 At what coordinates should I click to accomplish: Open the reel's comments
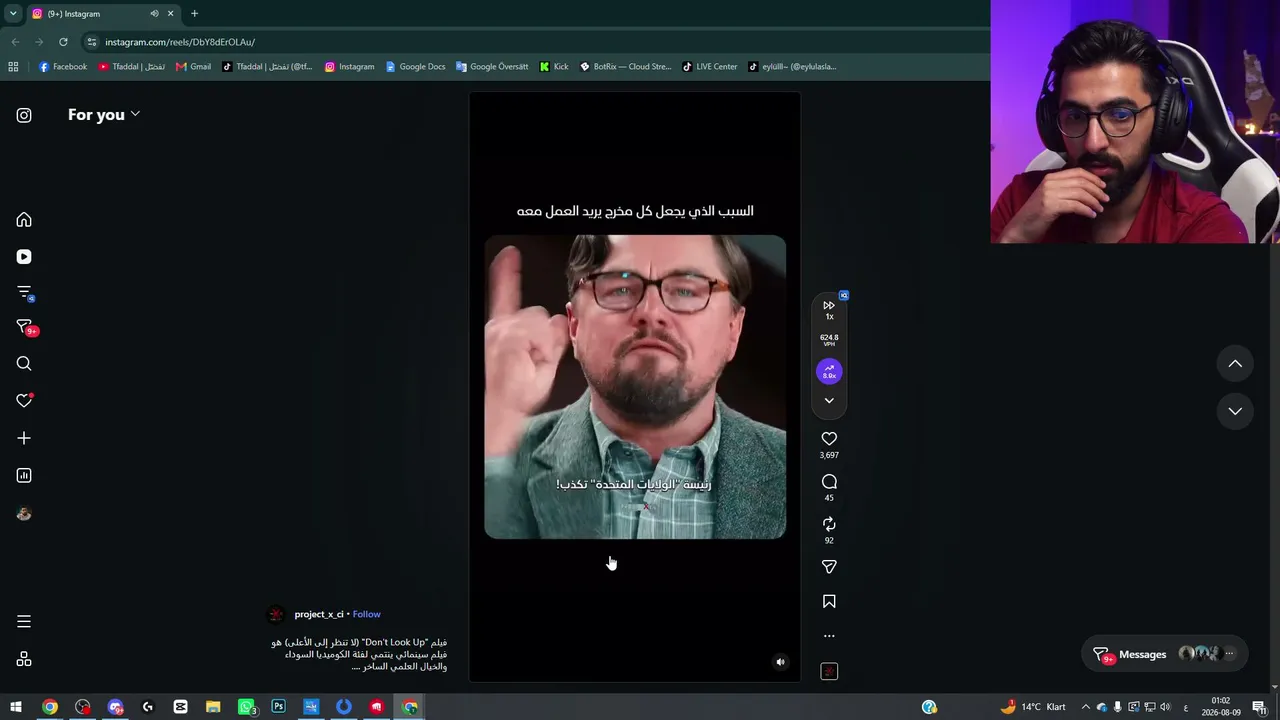pyautogui.click(x=829, y=482)
